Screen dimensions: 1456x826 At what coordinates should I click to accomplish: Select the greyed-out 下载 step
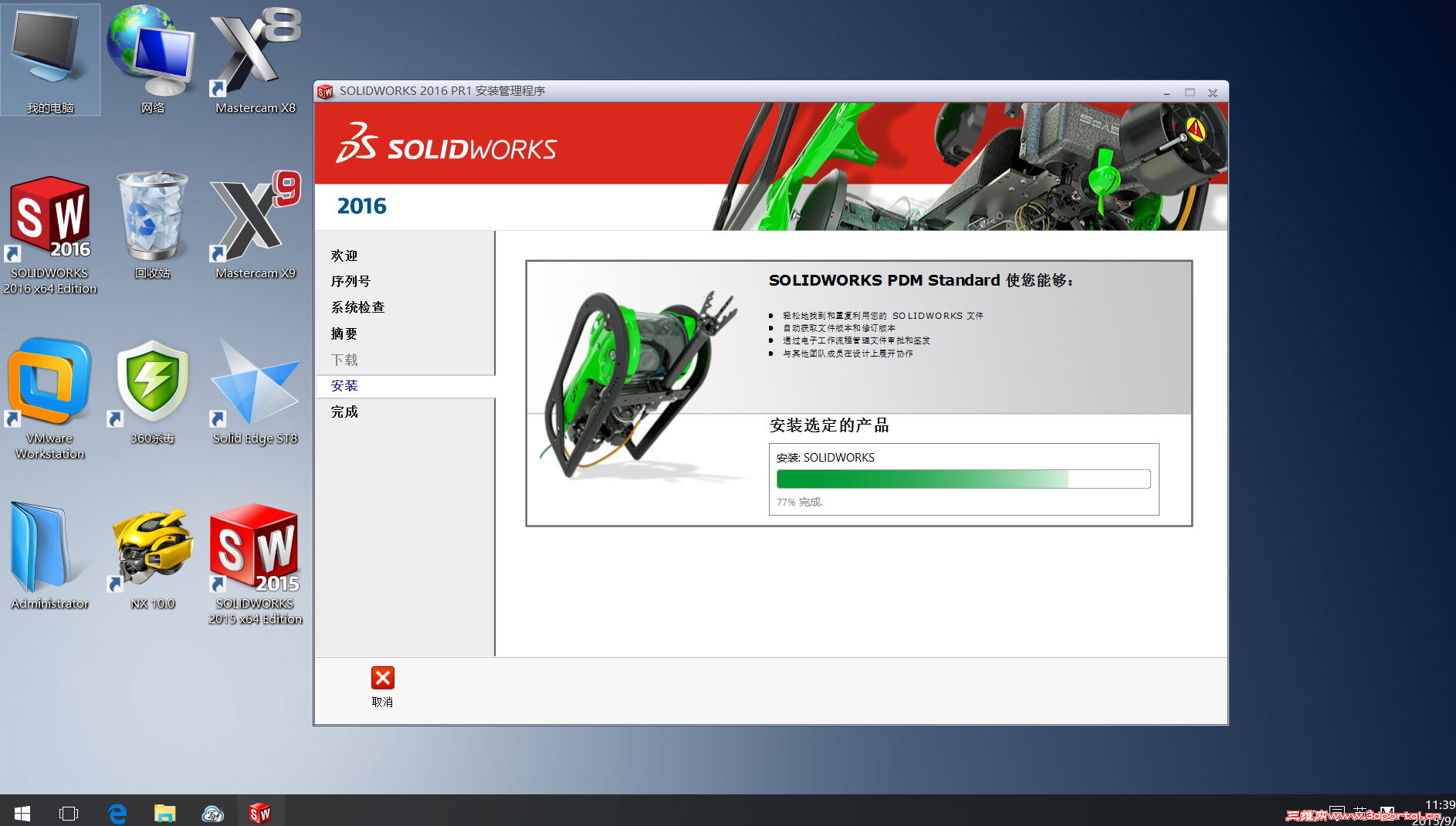coord(344,360)
